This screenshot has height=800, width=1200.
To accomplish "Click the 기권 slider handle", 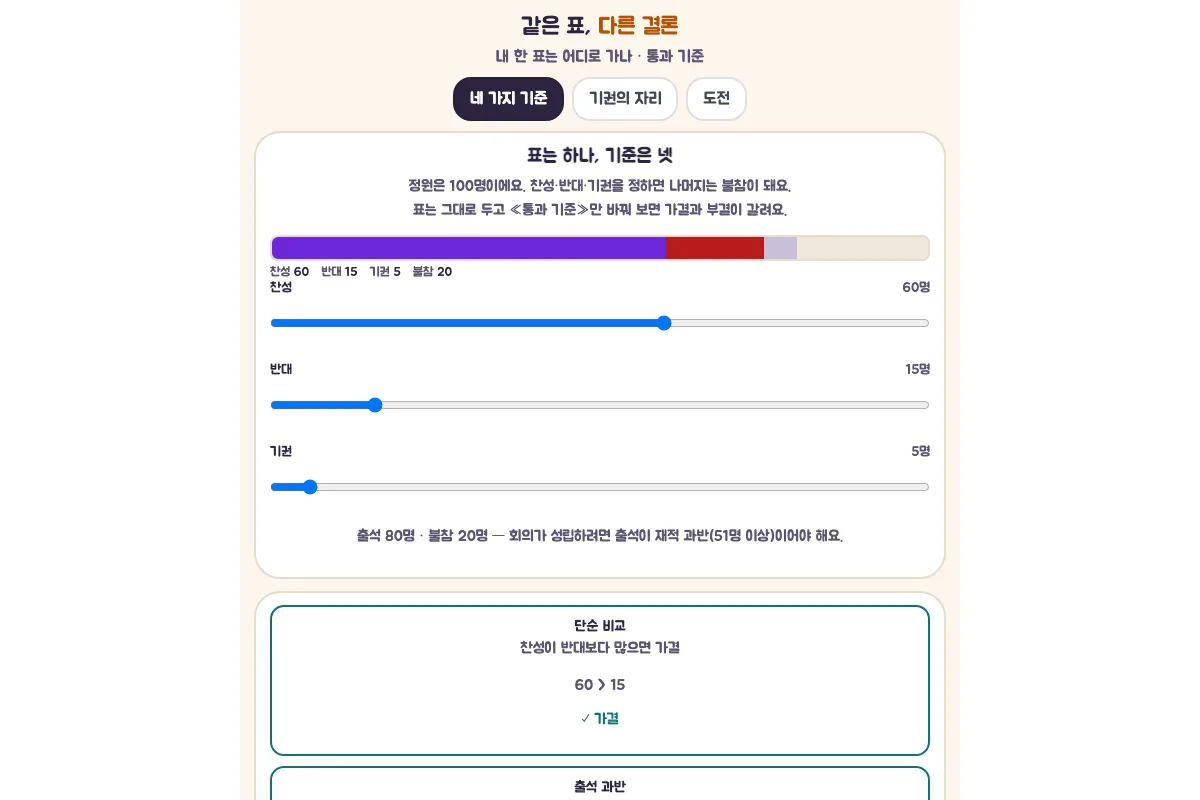I will [310, 487].
